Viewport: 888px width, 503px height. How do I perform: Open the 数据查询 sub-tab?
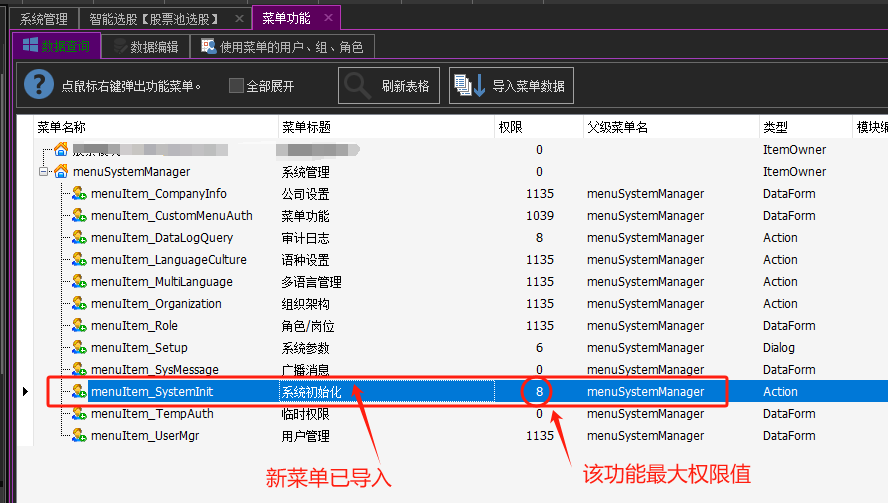(57, 46)
